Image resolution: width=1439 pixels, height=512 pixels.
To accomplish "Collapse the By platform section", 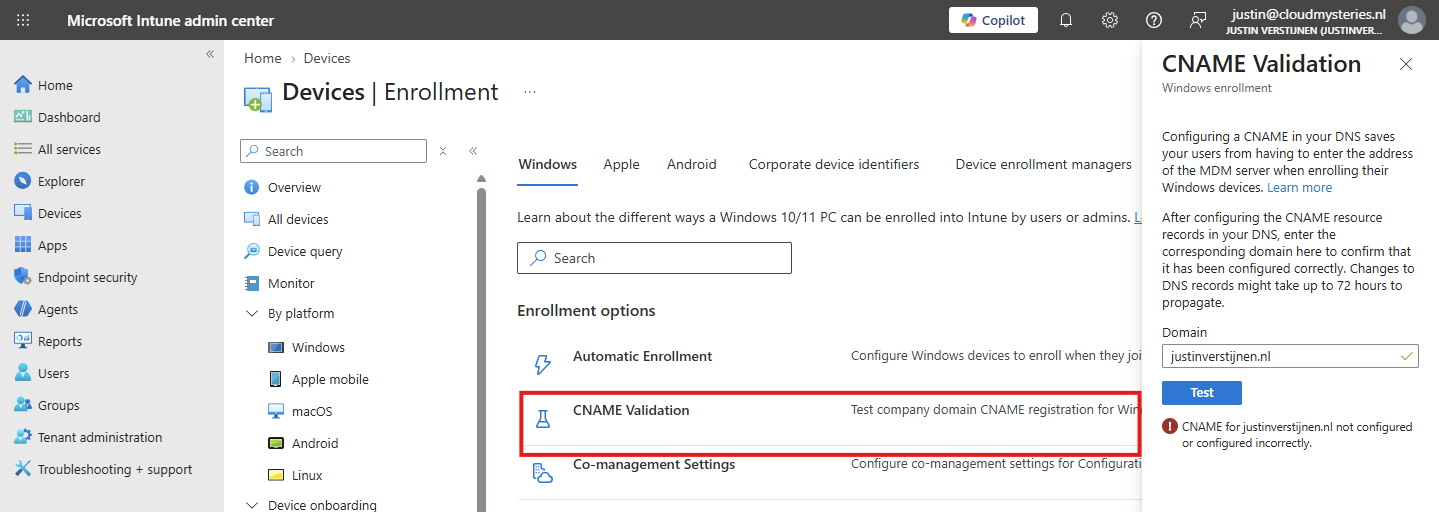I will tap(251, 313).
